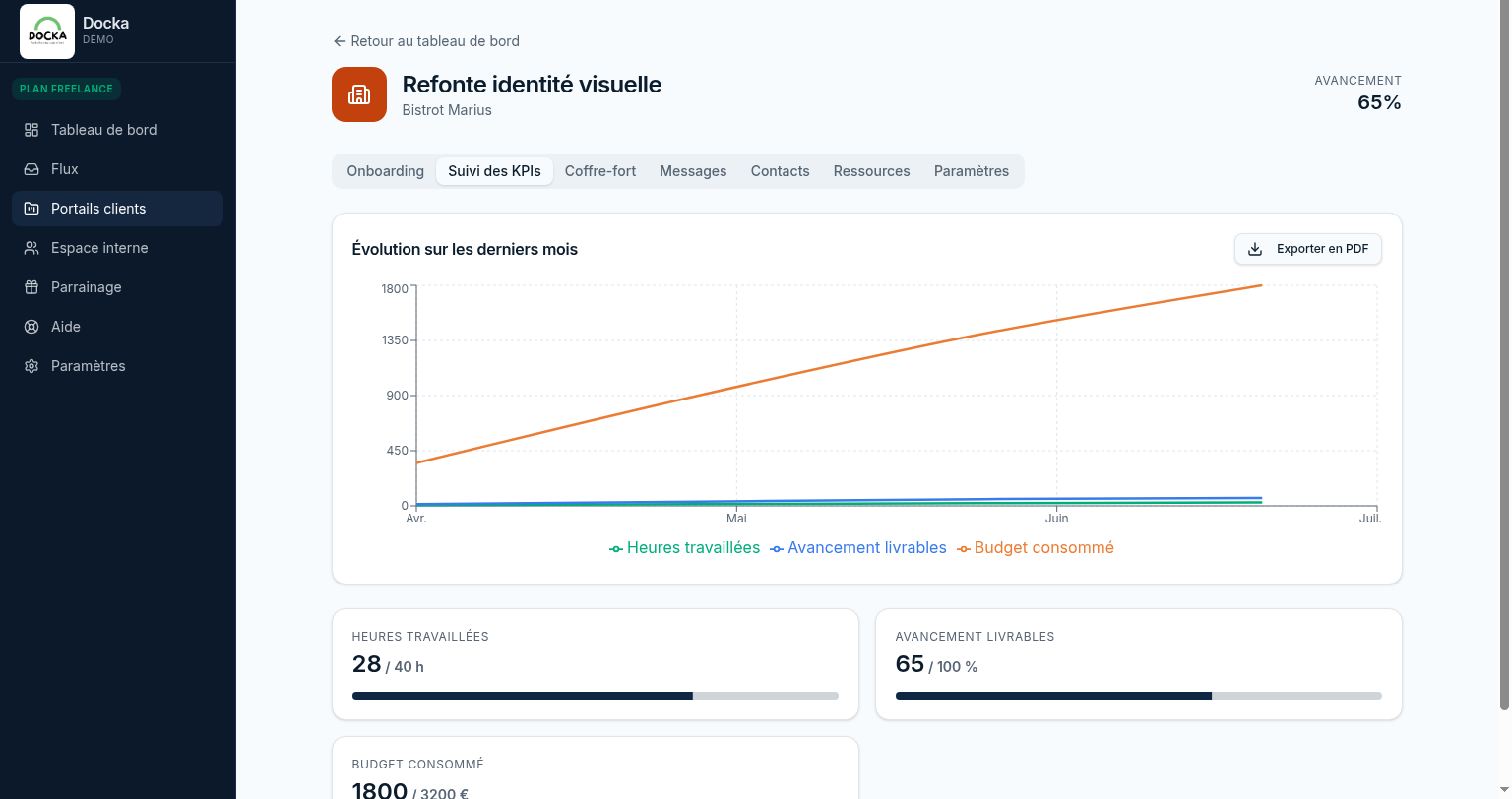Click the Portails clients folder icon
The height and width of the screenshot is (799, 1512).
[x=31, y=209]
